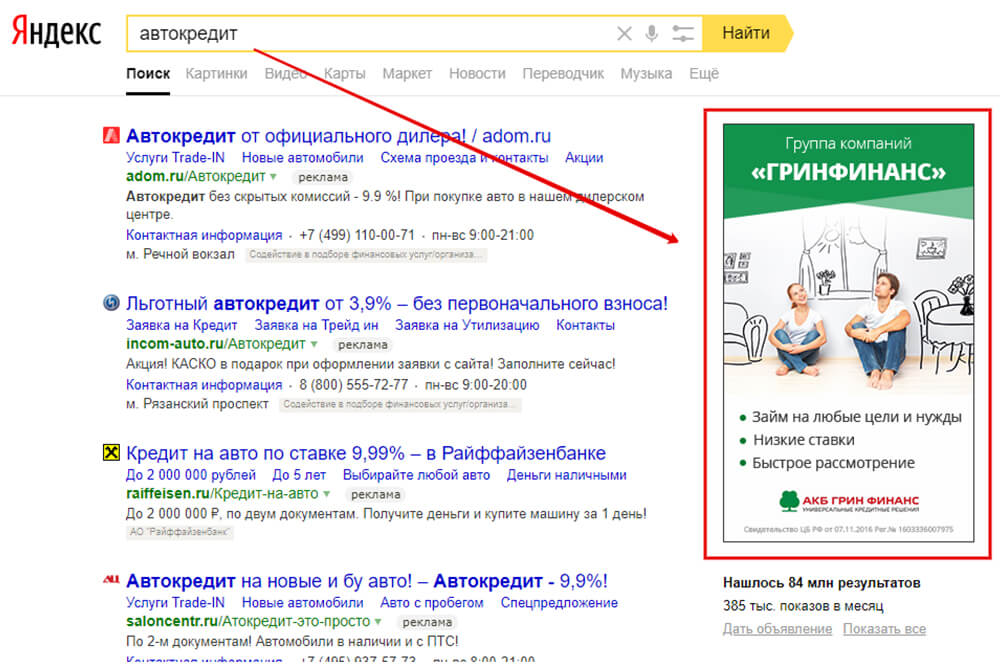The height and width of the screenshot is (667, 1000).
Task: Open the saloncentr.ru green URL
Action: pos(248,622)
